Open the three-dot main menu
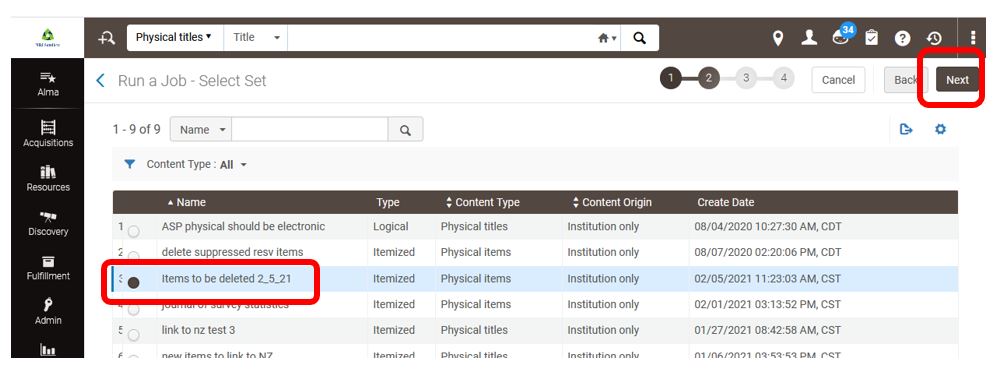 pos(973,38)
